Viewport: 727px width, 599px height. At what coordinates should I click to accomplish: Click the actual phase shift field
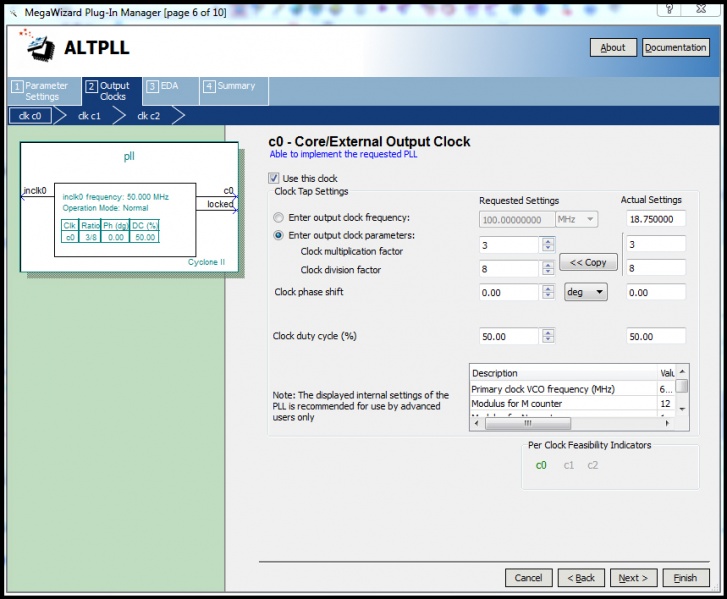[656, 292]
